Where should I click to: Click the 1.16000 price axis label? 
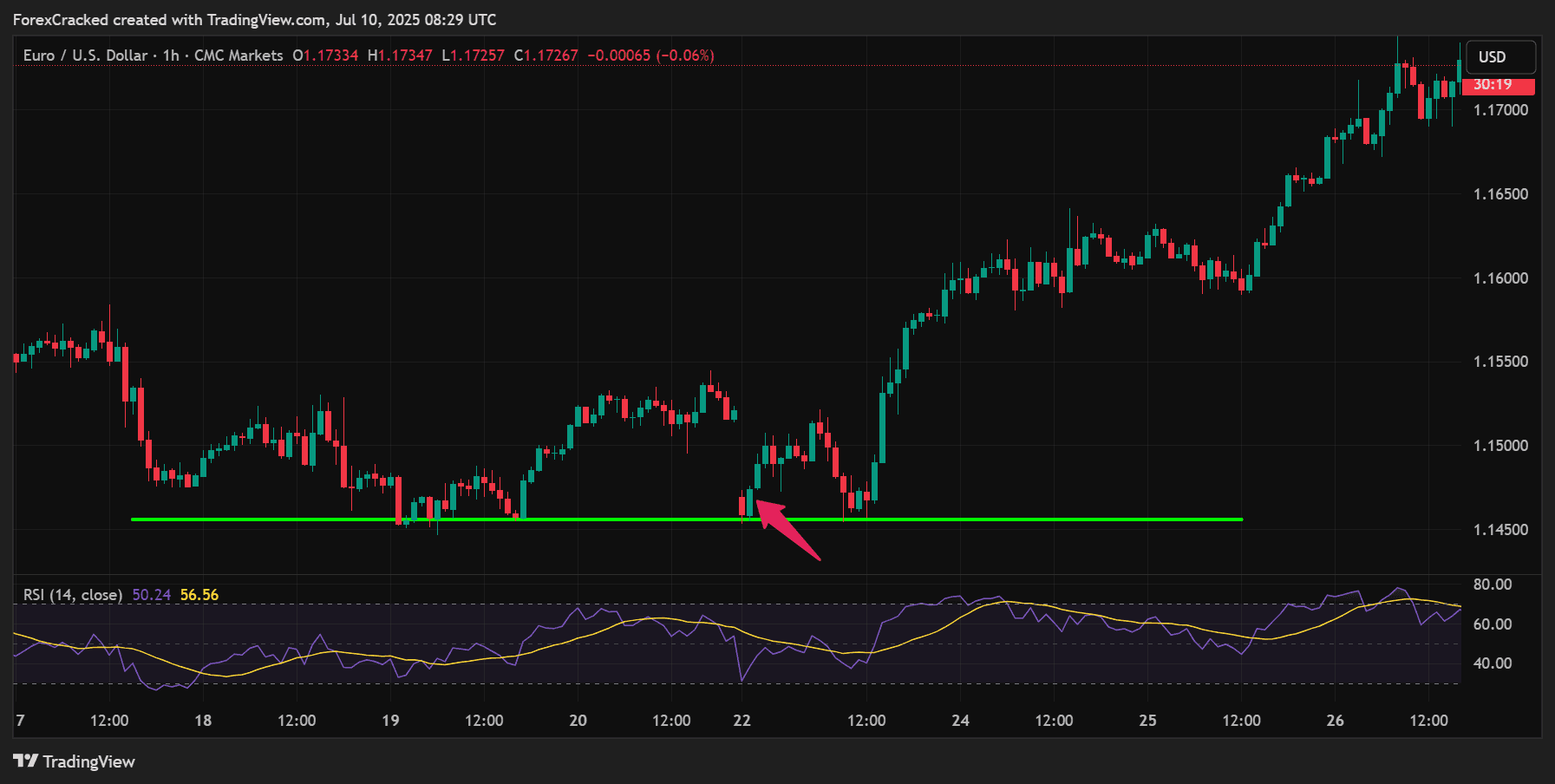[1500, 278]
